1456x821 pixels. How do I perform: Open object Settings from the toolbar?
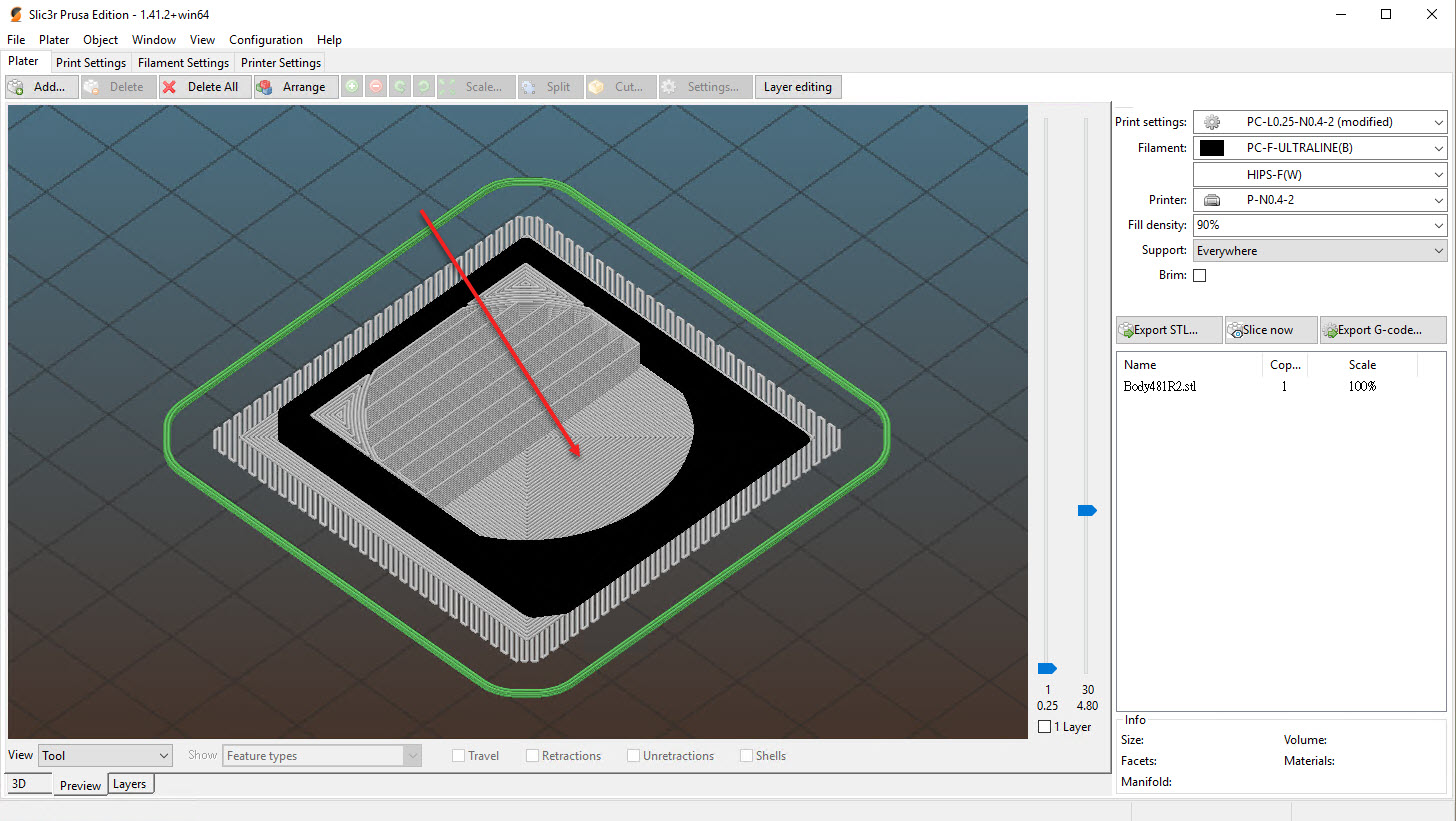705,87
